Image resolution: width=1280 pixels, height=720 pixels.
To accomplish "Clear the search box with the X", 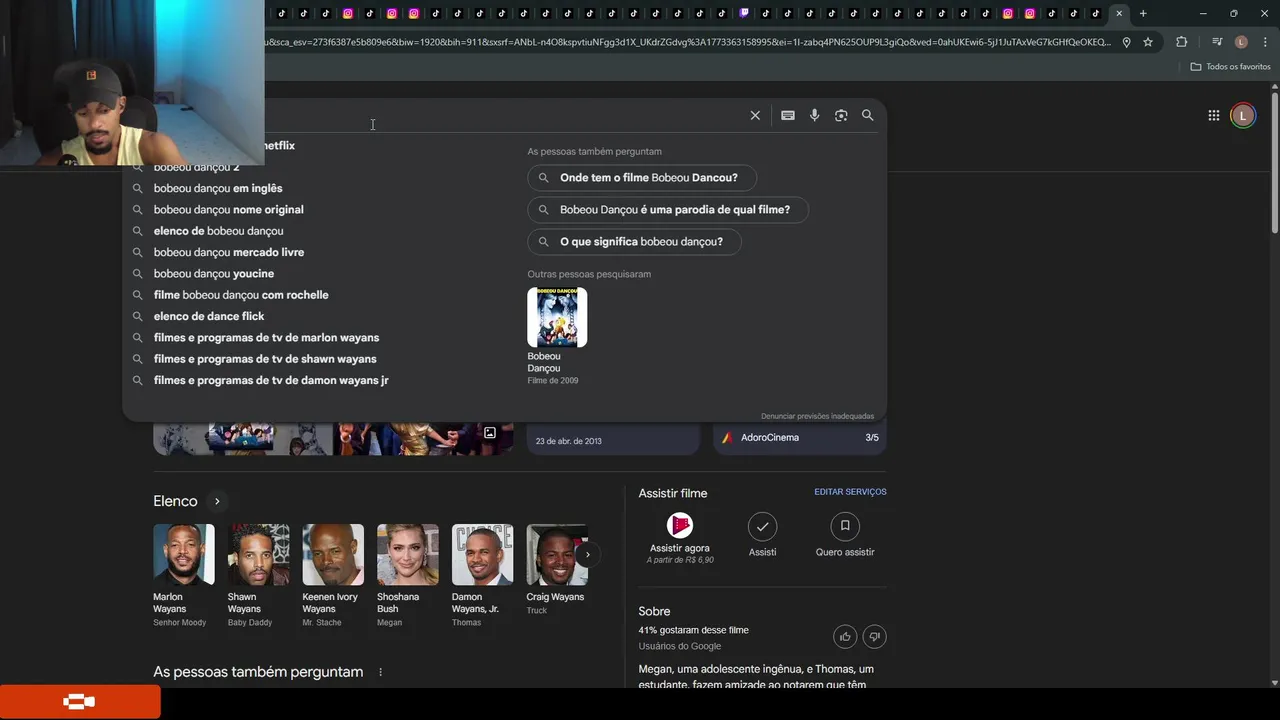I will pos(755,116).
